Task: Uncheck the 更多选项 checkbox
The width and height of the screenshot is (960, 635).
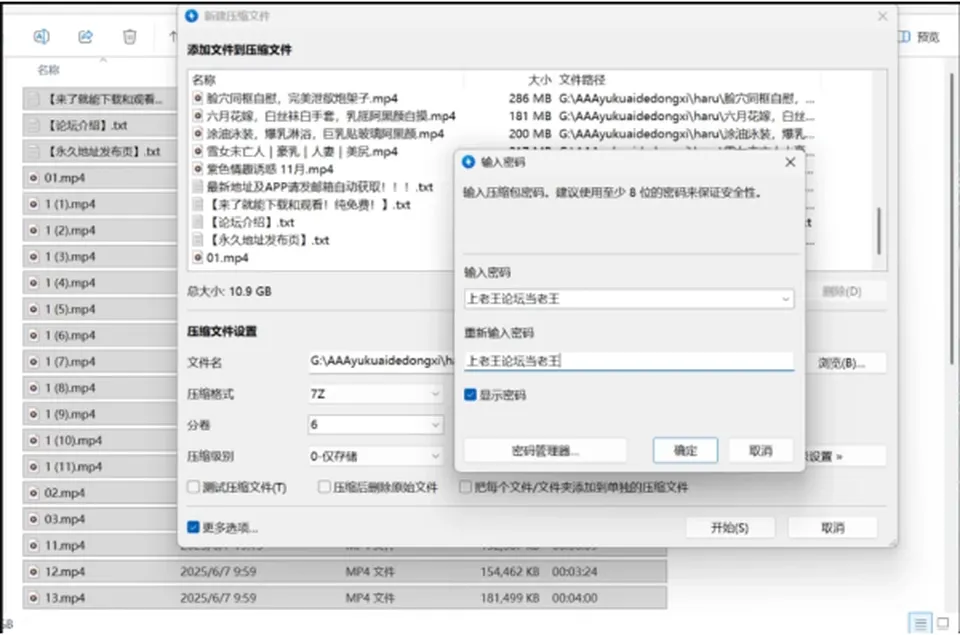Action: pos(193,527)
